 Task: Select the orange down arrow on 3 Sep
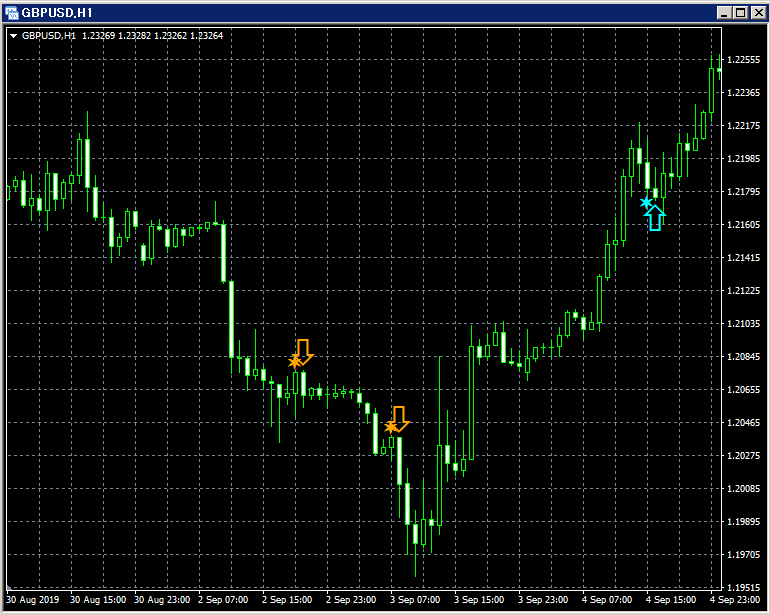click(x=399, y=419)
